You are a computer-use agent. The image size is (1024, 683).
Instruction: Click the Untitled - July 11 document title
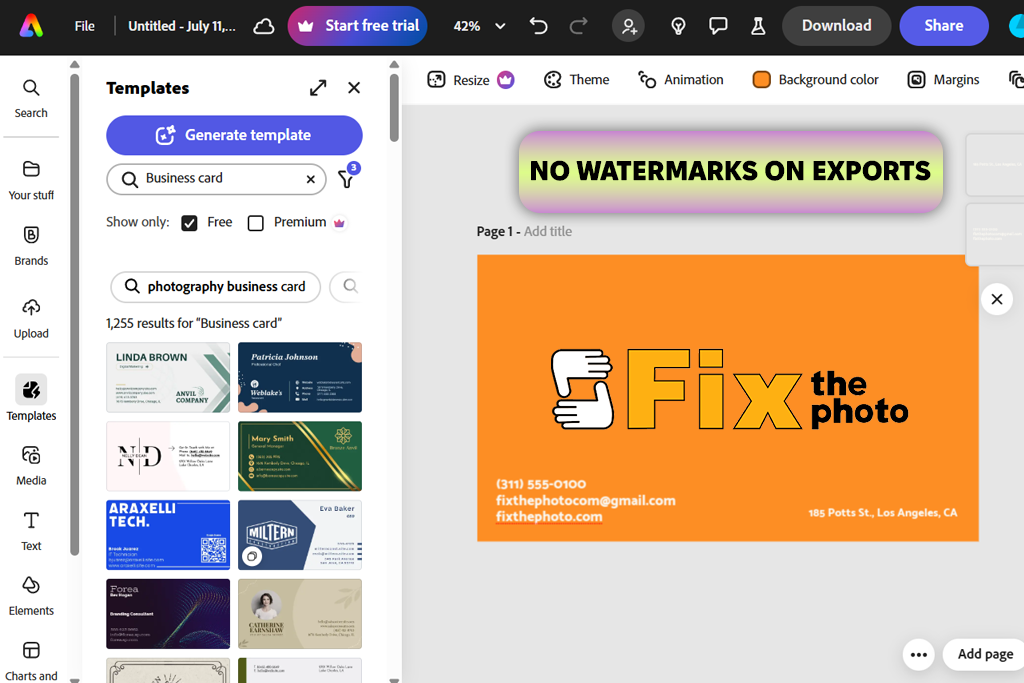182,26
